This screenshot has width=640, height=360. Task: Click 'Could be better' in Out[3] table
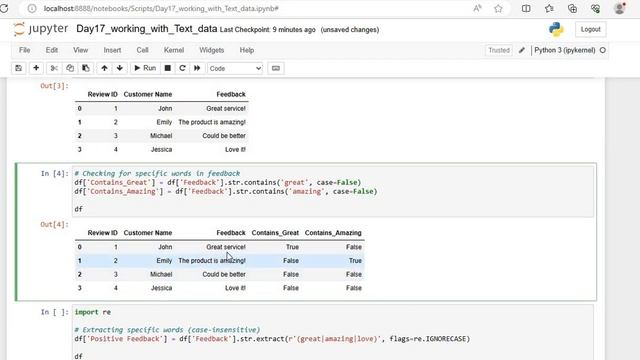[224, 136]
